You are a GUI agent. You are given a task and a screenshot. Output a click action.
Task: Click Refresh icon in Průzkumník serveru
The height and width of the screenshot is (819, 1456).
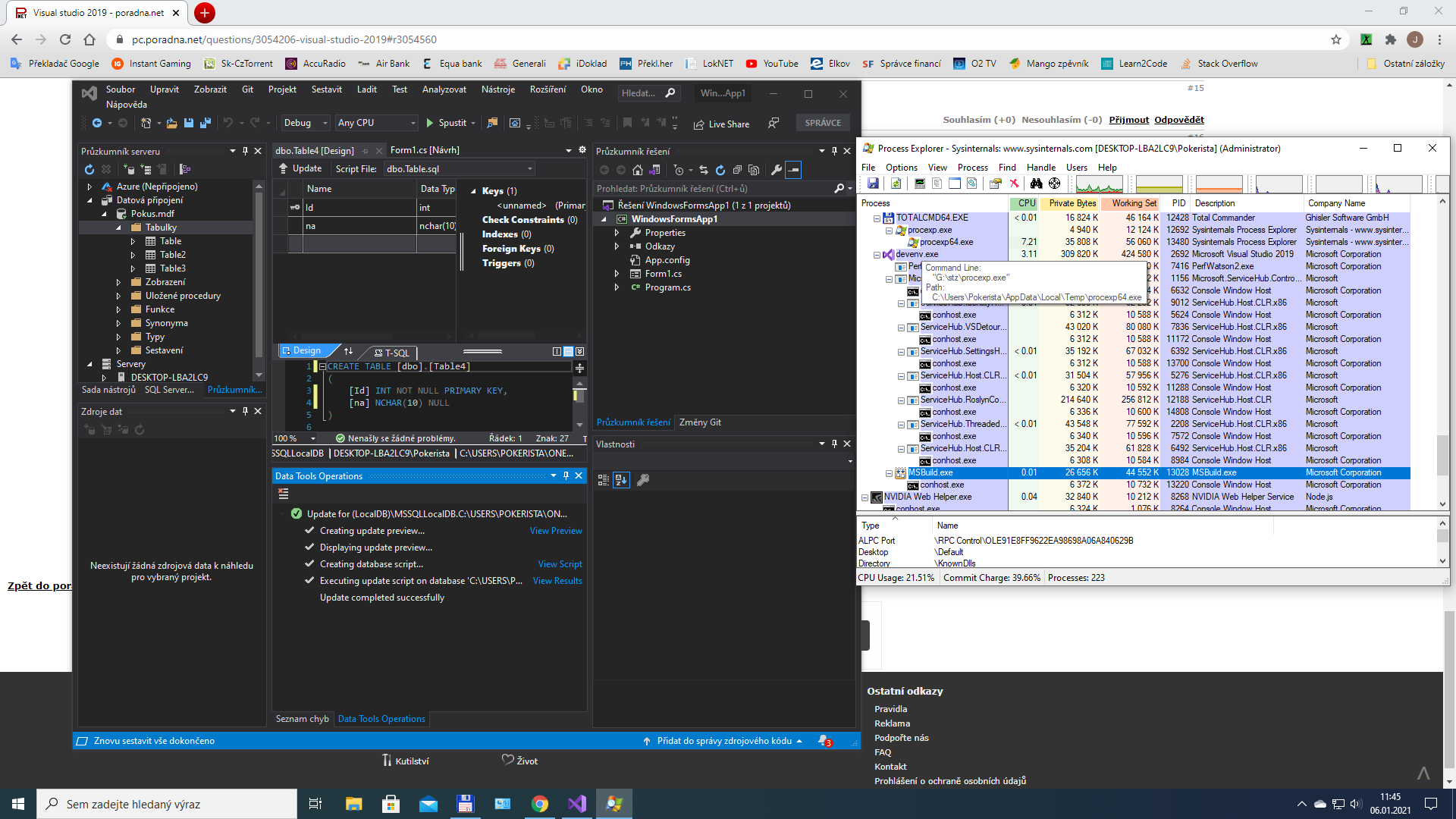pos(89,169)
